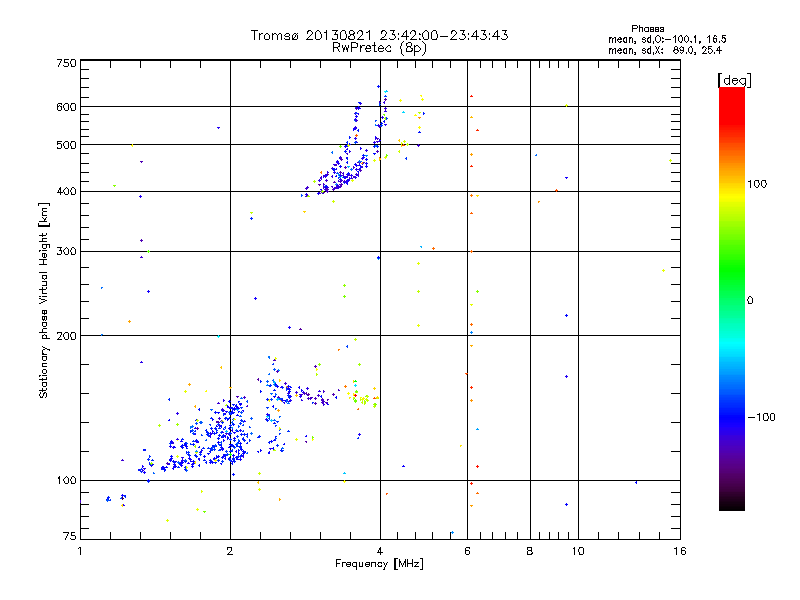Click the phase colorbar gradient

(x=732, y=298)
